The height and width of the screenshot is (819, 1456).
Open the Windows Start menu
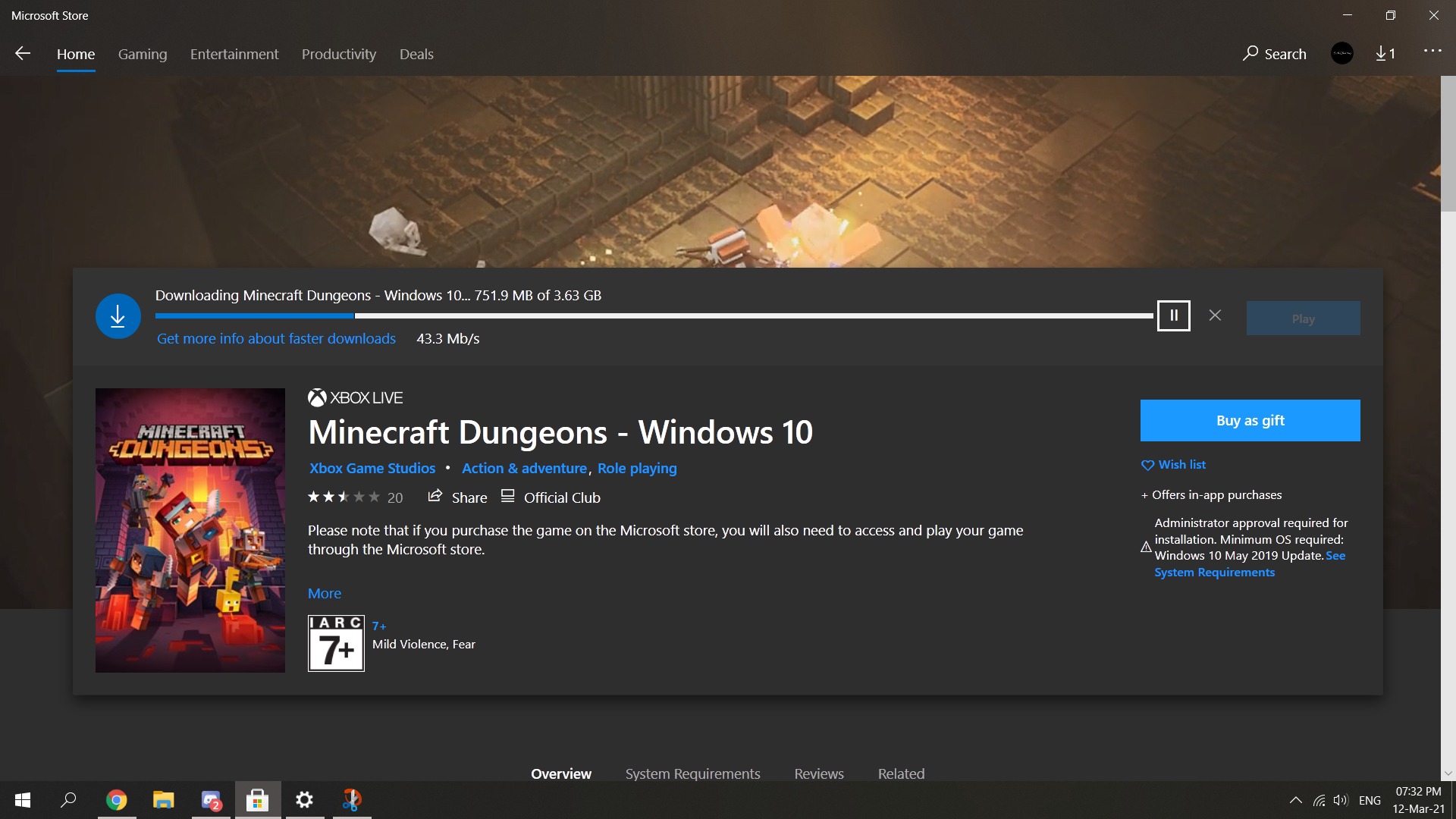23,800
